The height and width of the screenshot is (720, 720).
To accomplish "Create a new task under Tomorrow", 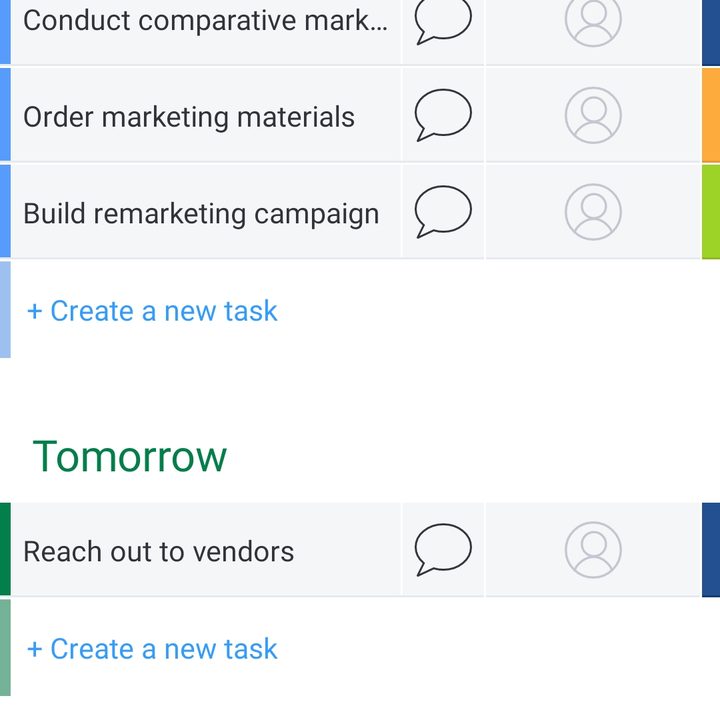I will (152, 649).
